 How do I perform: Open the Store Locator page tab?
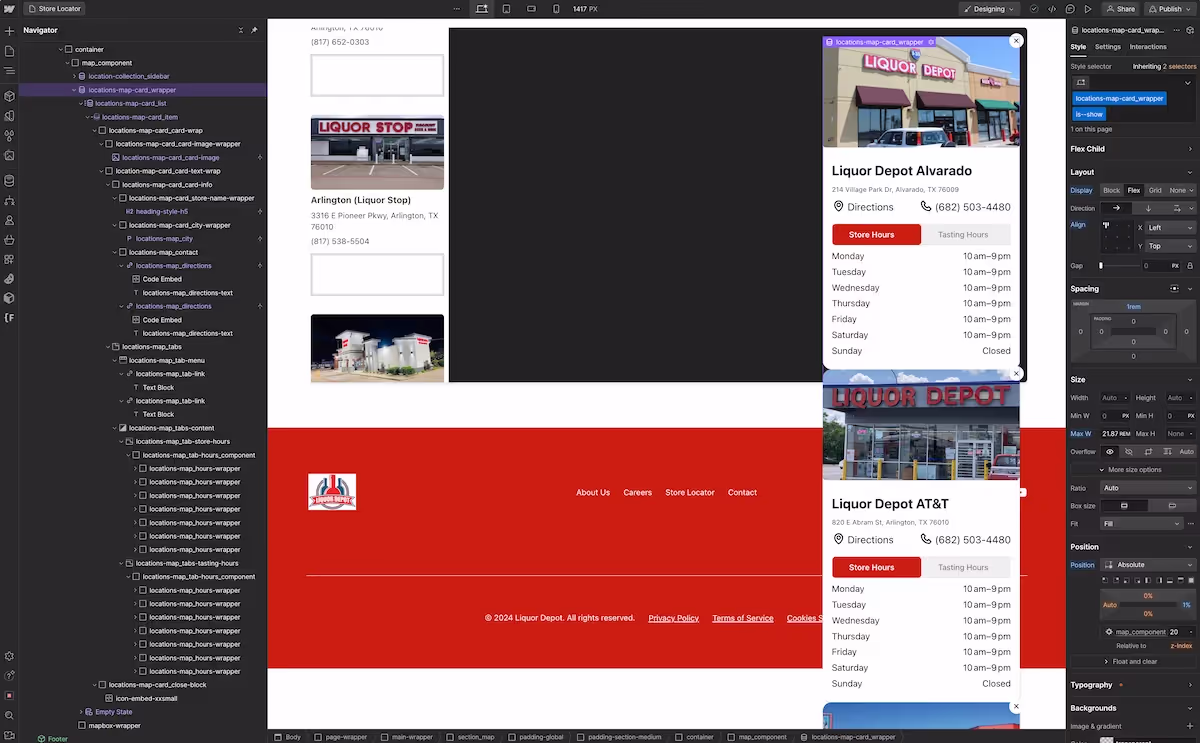click(54, 9)
